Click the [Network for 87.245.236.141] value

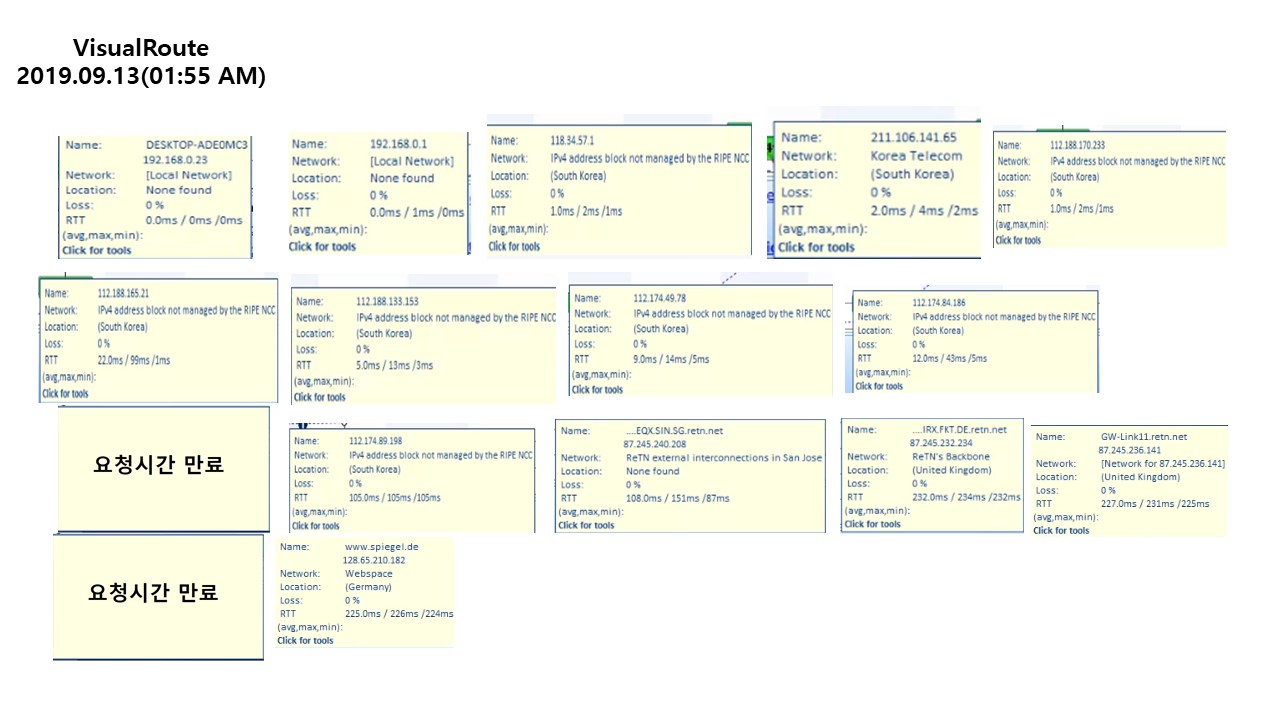pos(1162,464)
